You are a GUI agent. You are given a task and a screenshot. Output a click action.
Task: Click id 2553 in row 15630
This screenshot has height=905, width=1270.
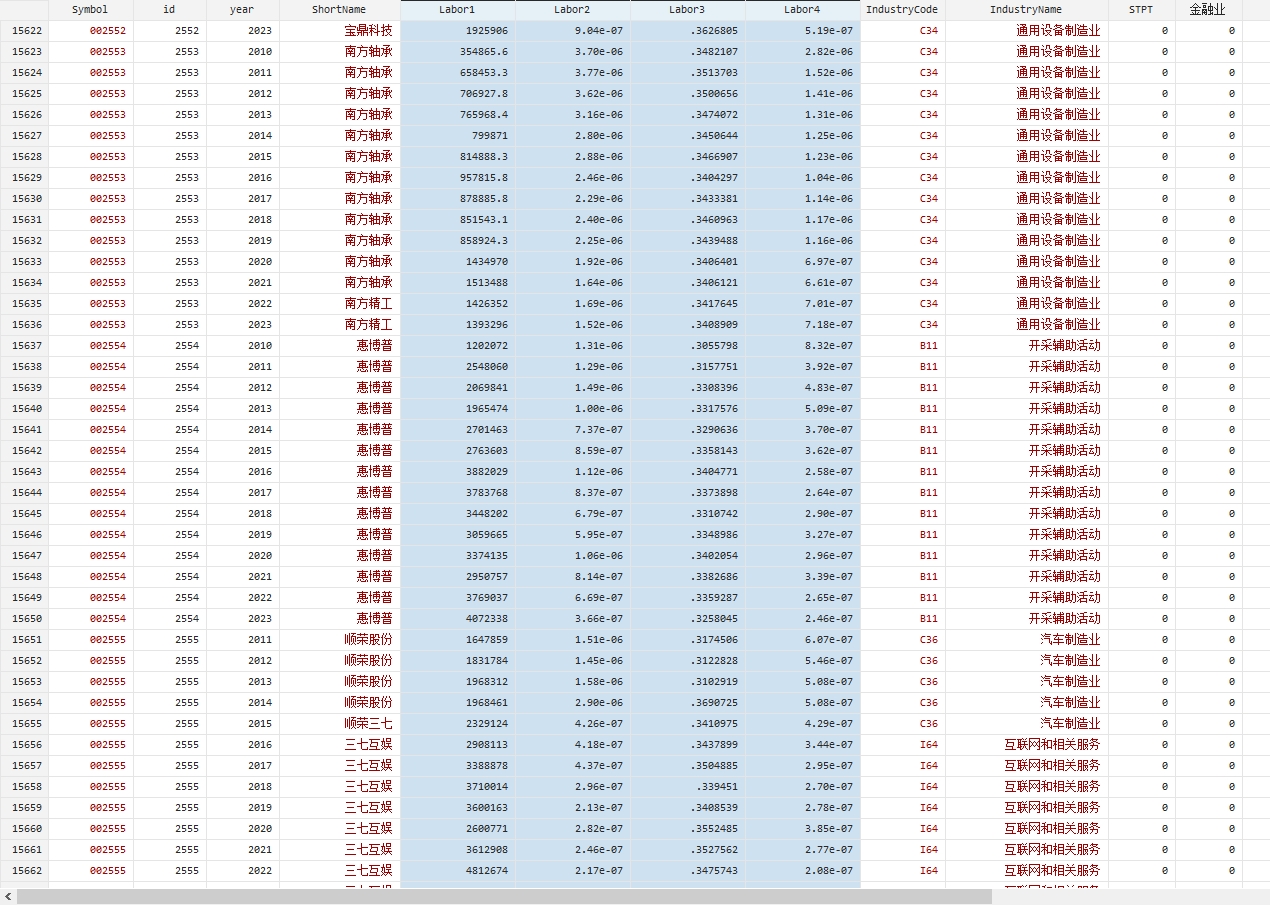(186, 199)
